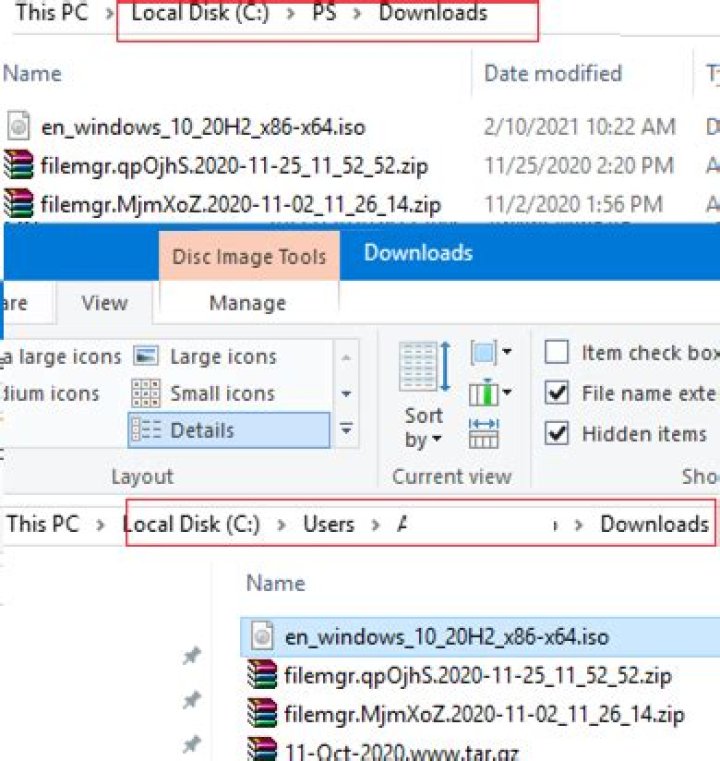Screen dimensions: 720x761
Task: Open the Sort by dropdown arrow
Action: pyautogui.click(x=437, y=439)
